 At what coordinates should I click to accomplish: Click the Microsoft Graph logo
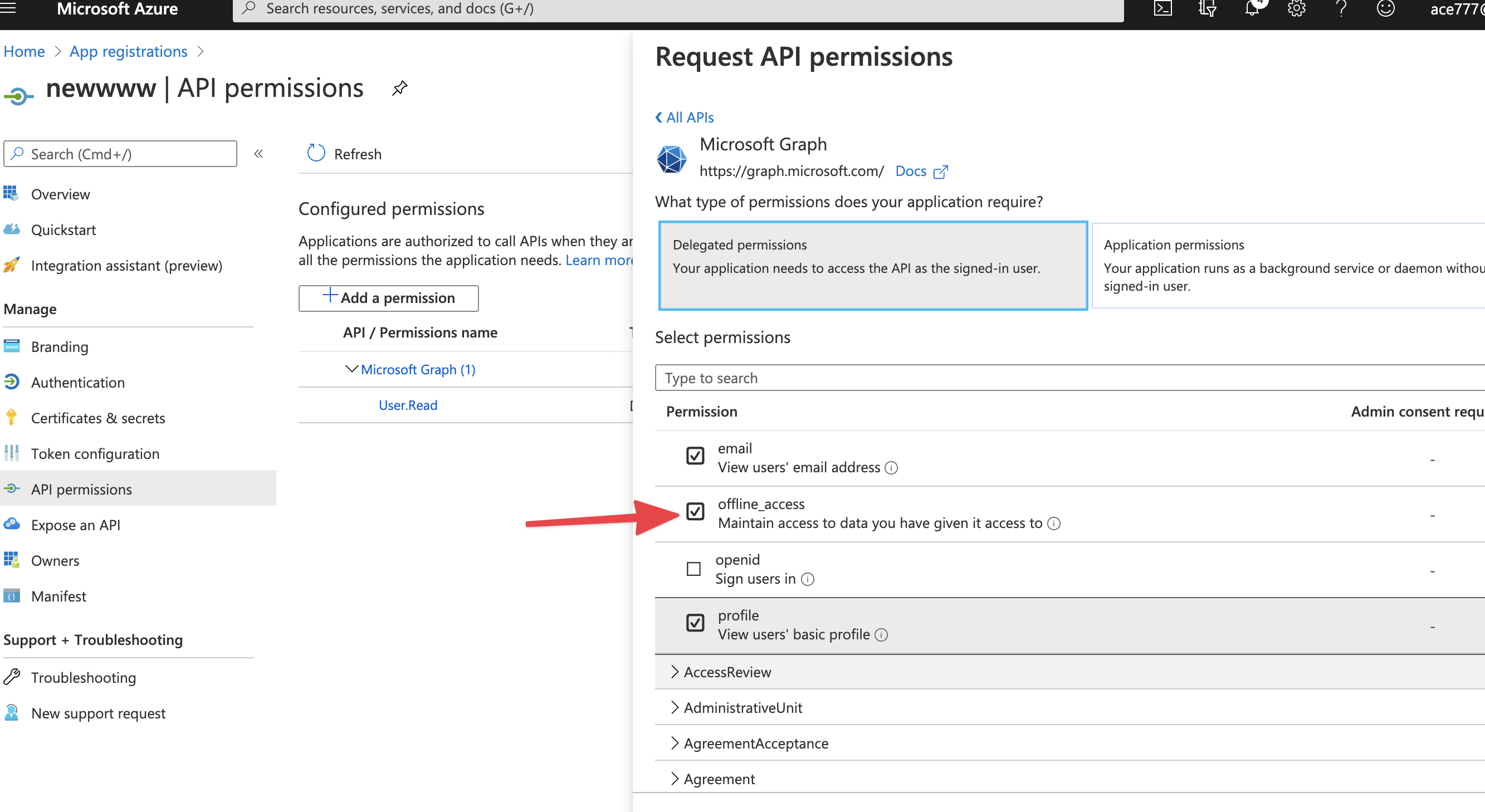[x=672, y=159]
